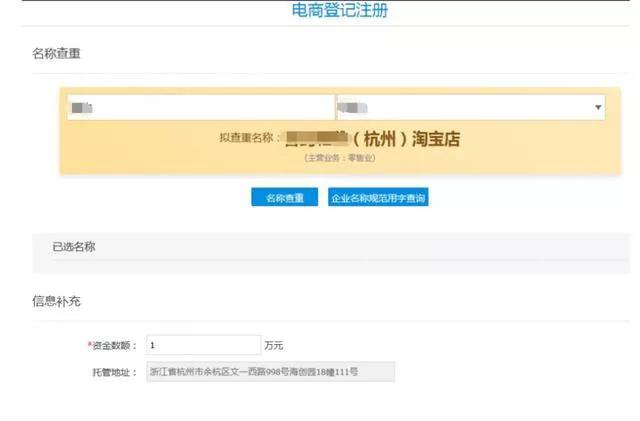Click the empty area below 已选名称
Screen dimensions: 640x421
(x=330, y=266)
